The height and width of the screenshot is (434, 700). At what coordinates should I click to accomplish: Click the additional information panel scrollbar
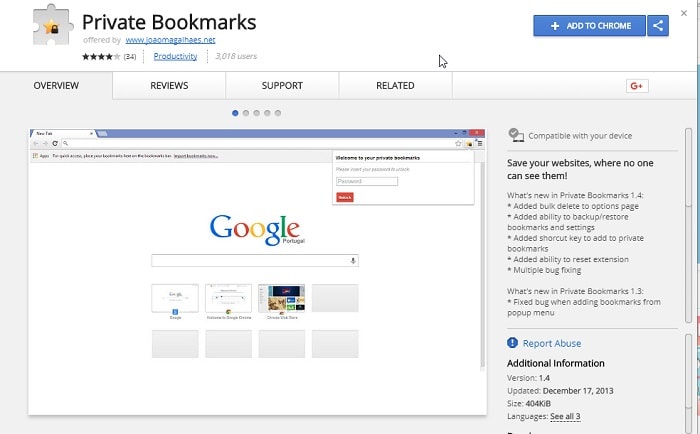689,383
